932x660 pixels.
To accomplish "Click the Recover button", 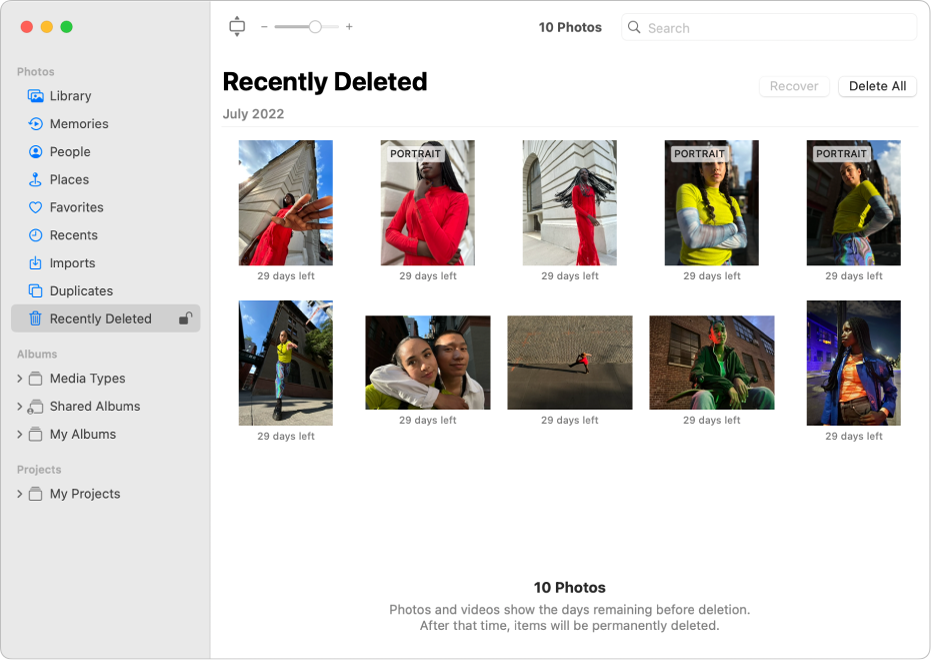I will point(794,86).
